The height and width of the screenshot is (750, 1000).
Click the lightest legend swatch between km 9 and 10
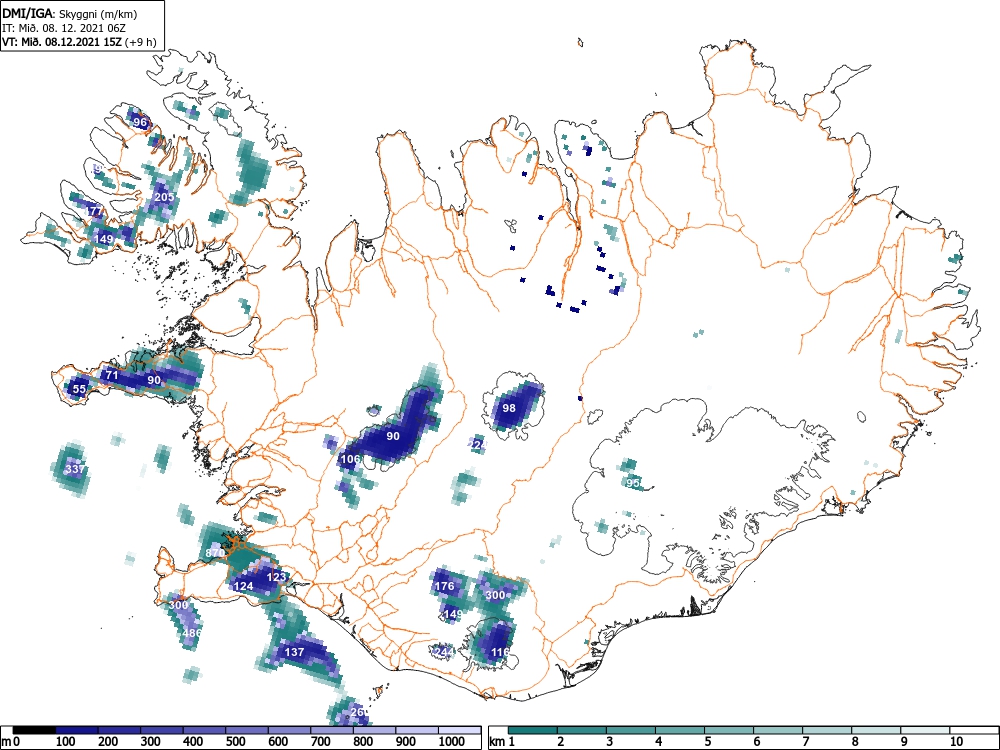pyautogui.click(x=925, y=730)
